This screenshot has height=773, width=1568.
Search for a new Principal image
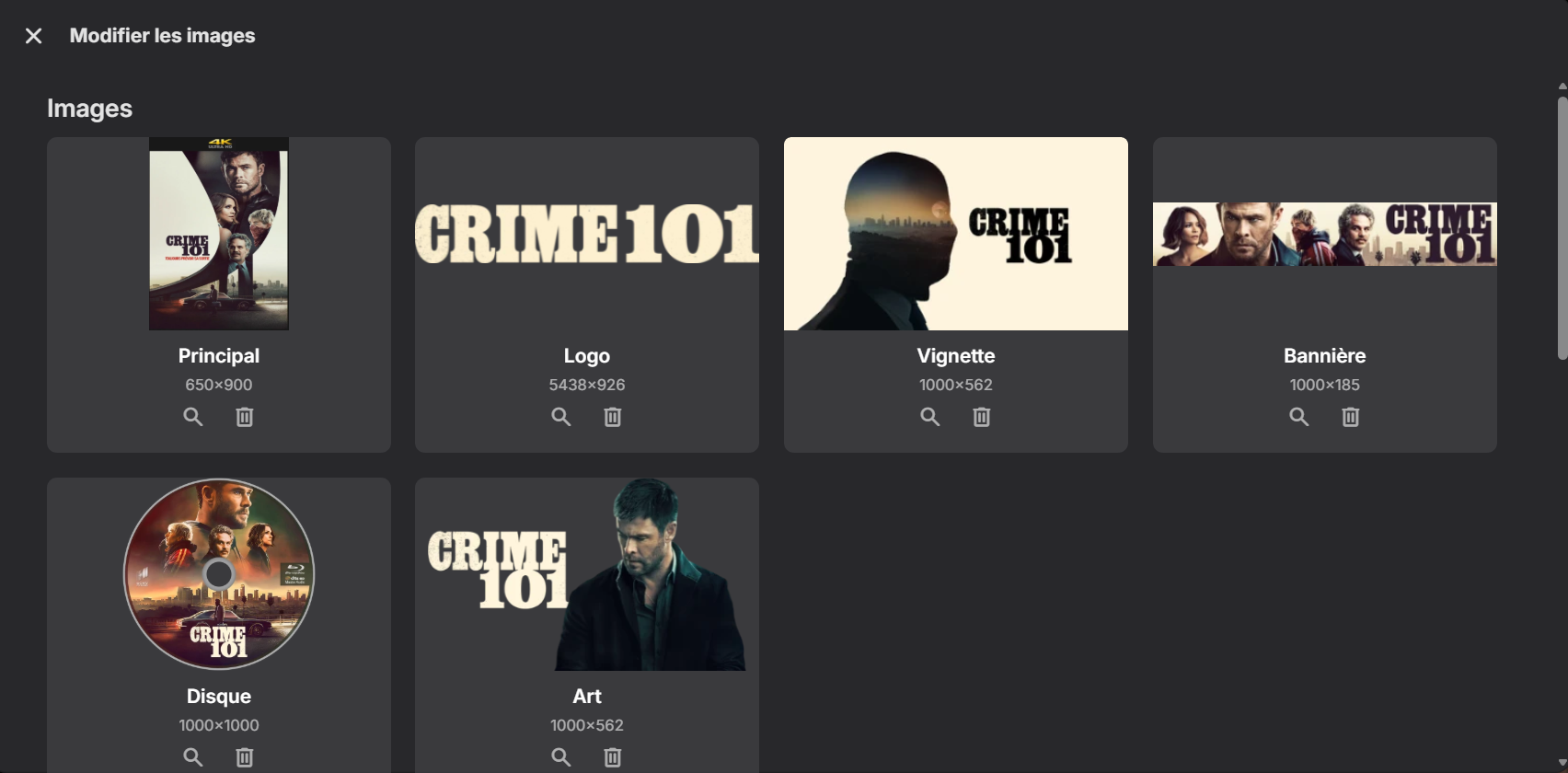pos(193,417)
